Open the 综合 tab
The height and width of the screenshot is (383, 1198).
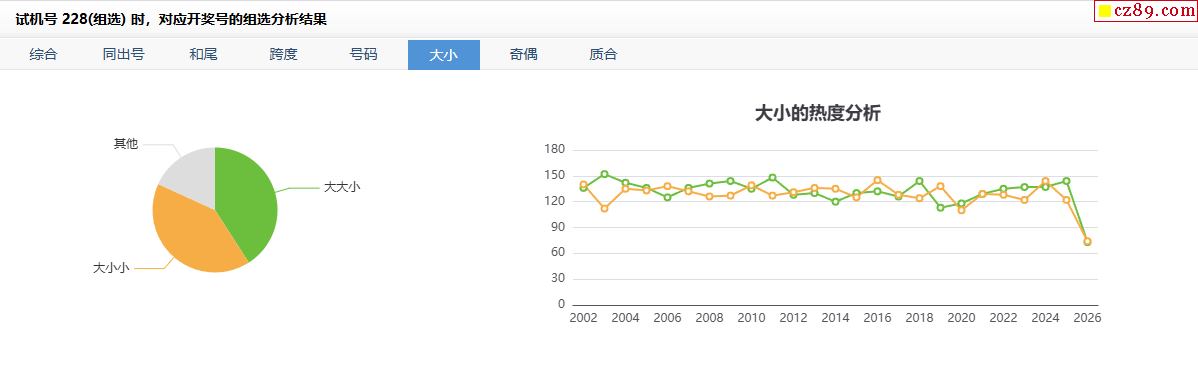coord(44,55)
